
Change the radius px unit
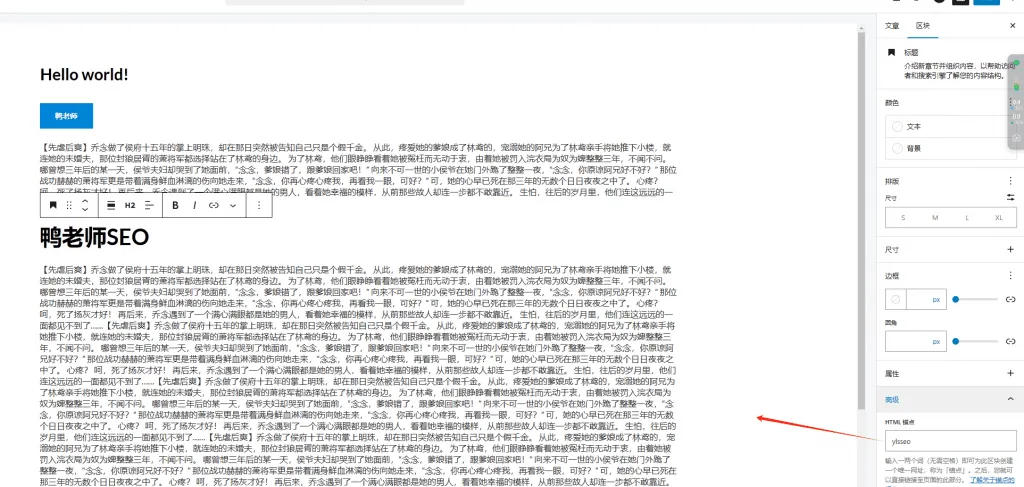pos(936,341)
